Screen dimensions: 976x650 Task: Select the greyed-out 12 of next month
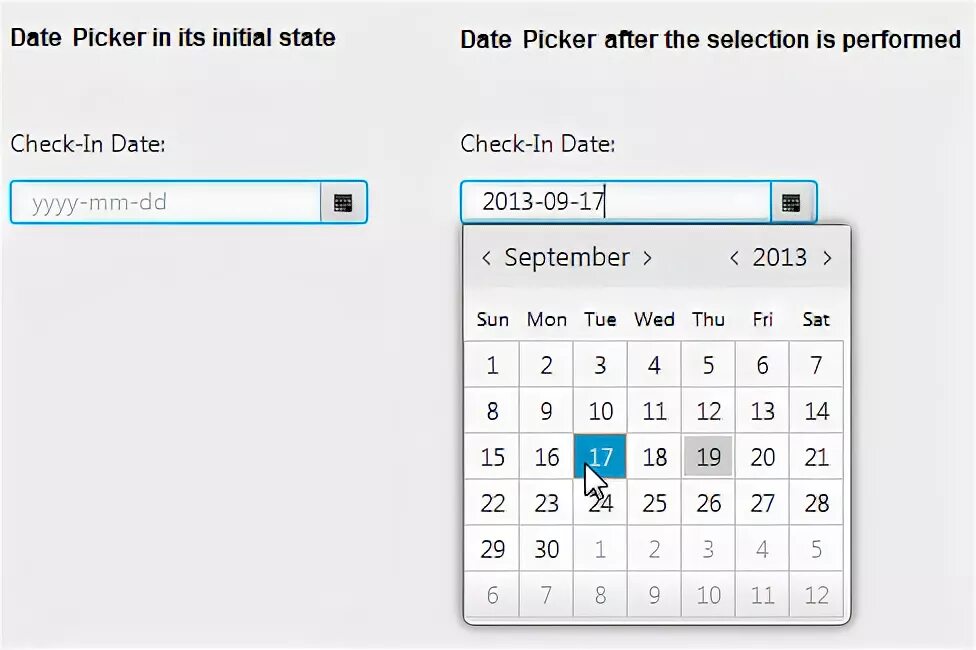tap(816, 595)
